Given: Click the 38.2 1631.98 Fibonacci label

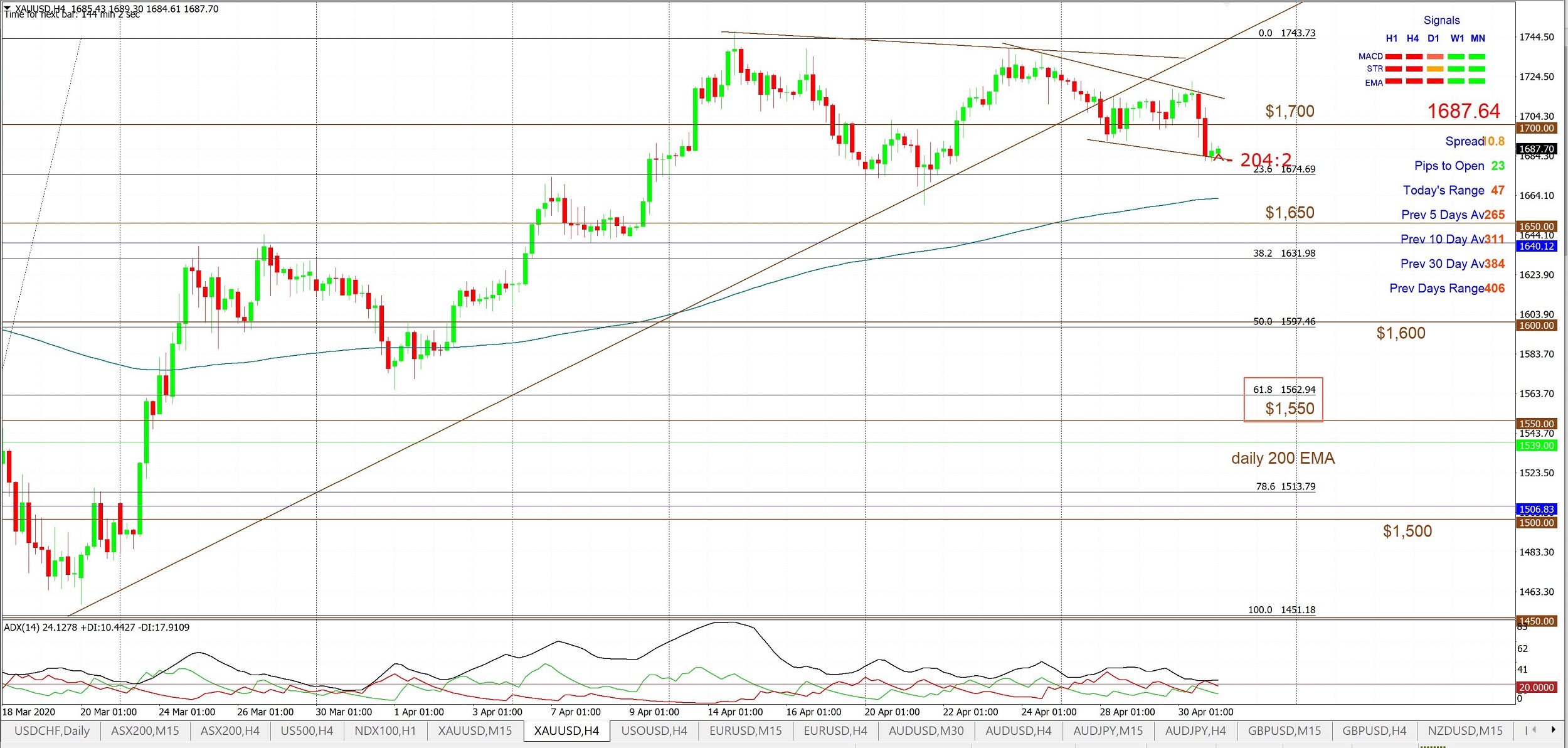Looking at the screenshot, I should coord(1284,254).
